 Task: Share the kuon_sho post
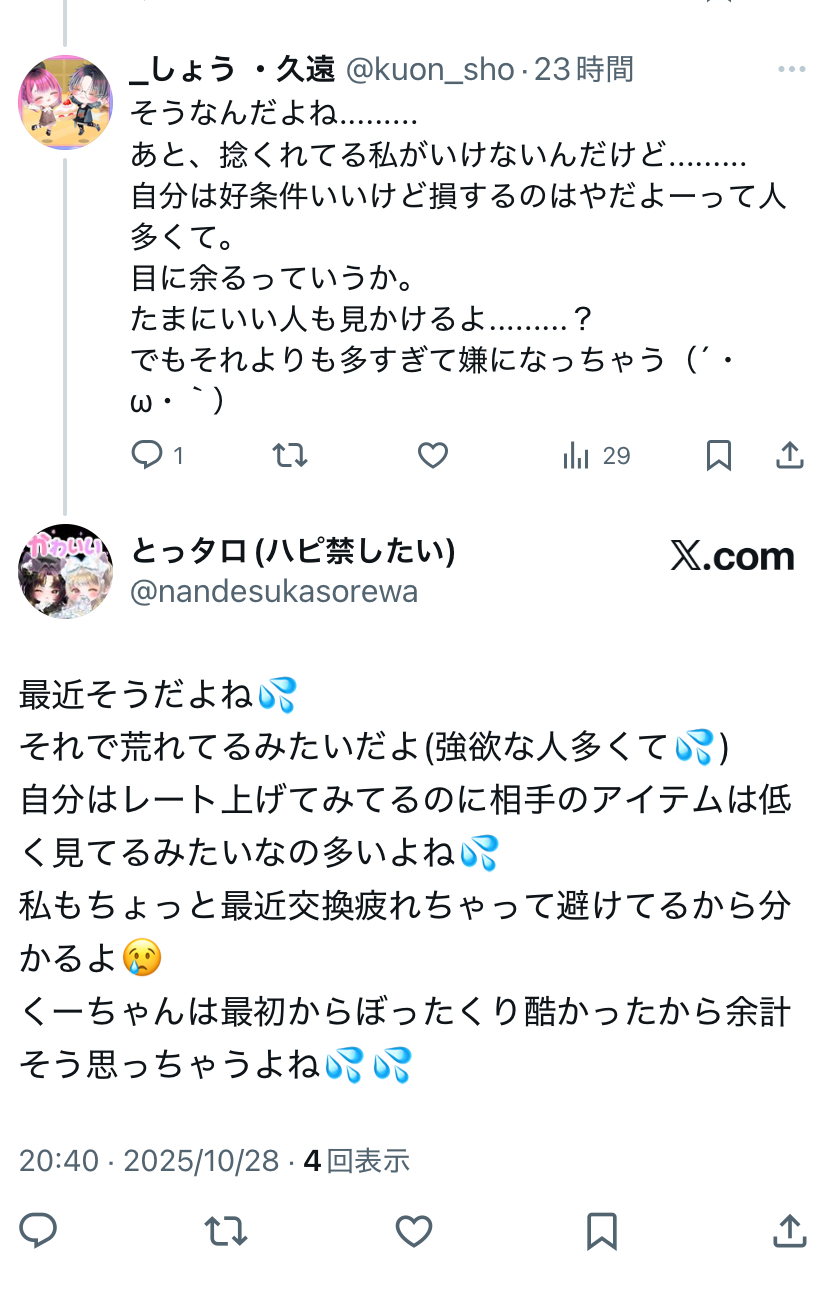tap(790, 456)
